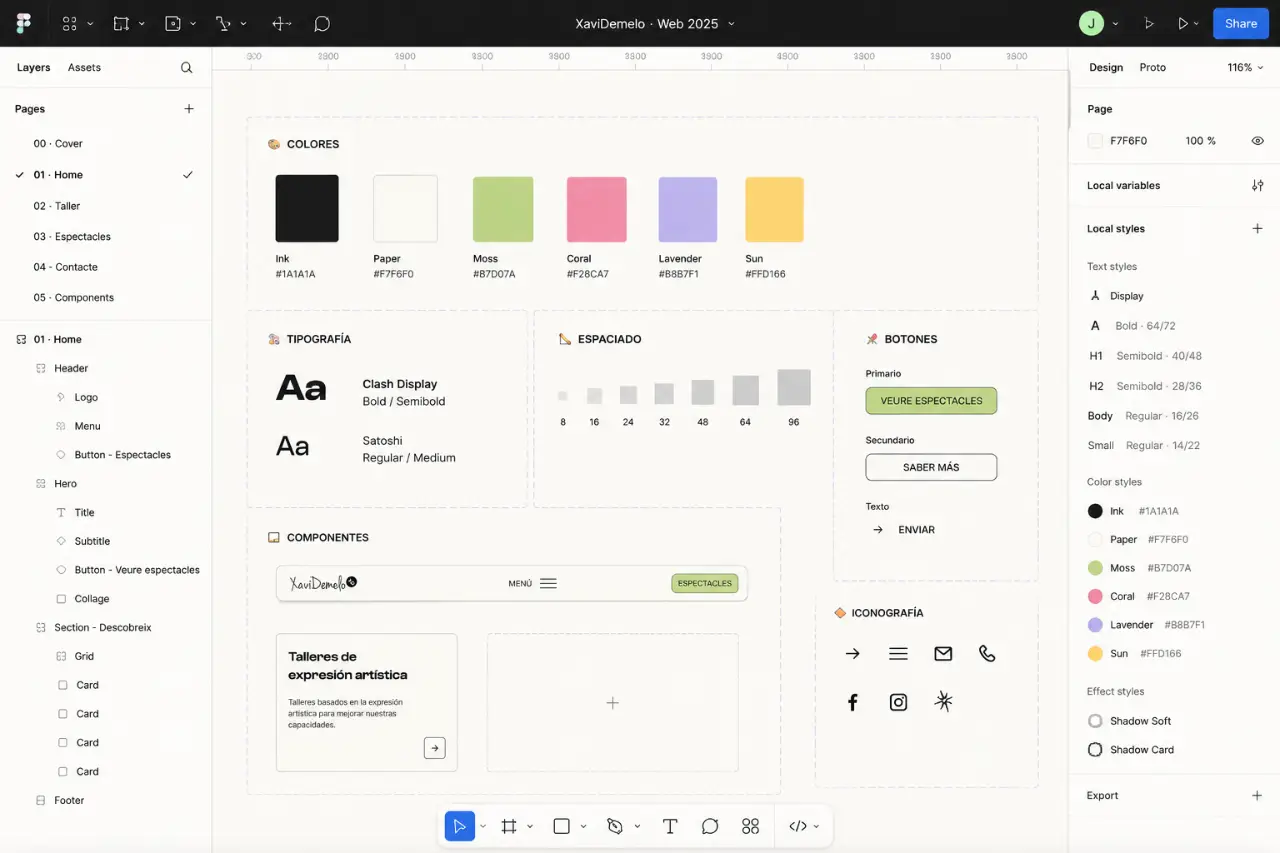Toggle Dev Mode code icon
This screenshot has width=1280, height=853.
click(x=798, y=826)
